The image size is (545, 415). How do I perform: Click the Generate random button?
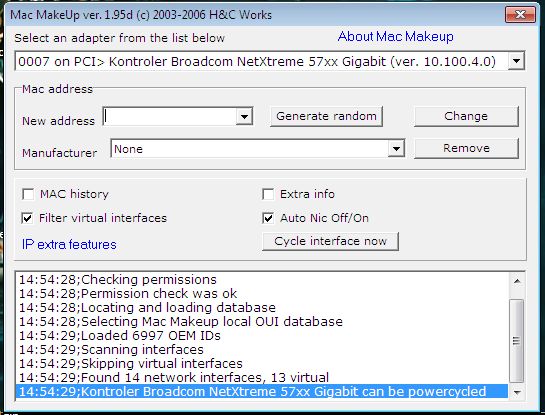326,116
